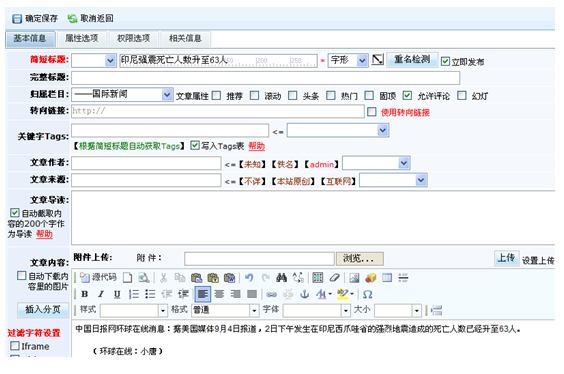This screenshot has width=564, height=374.
Task: Click the 重名检测 button
Action: (x=412, y=60)
